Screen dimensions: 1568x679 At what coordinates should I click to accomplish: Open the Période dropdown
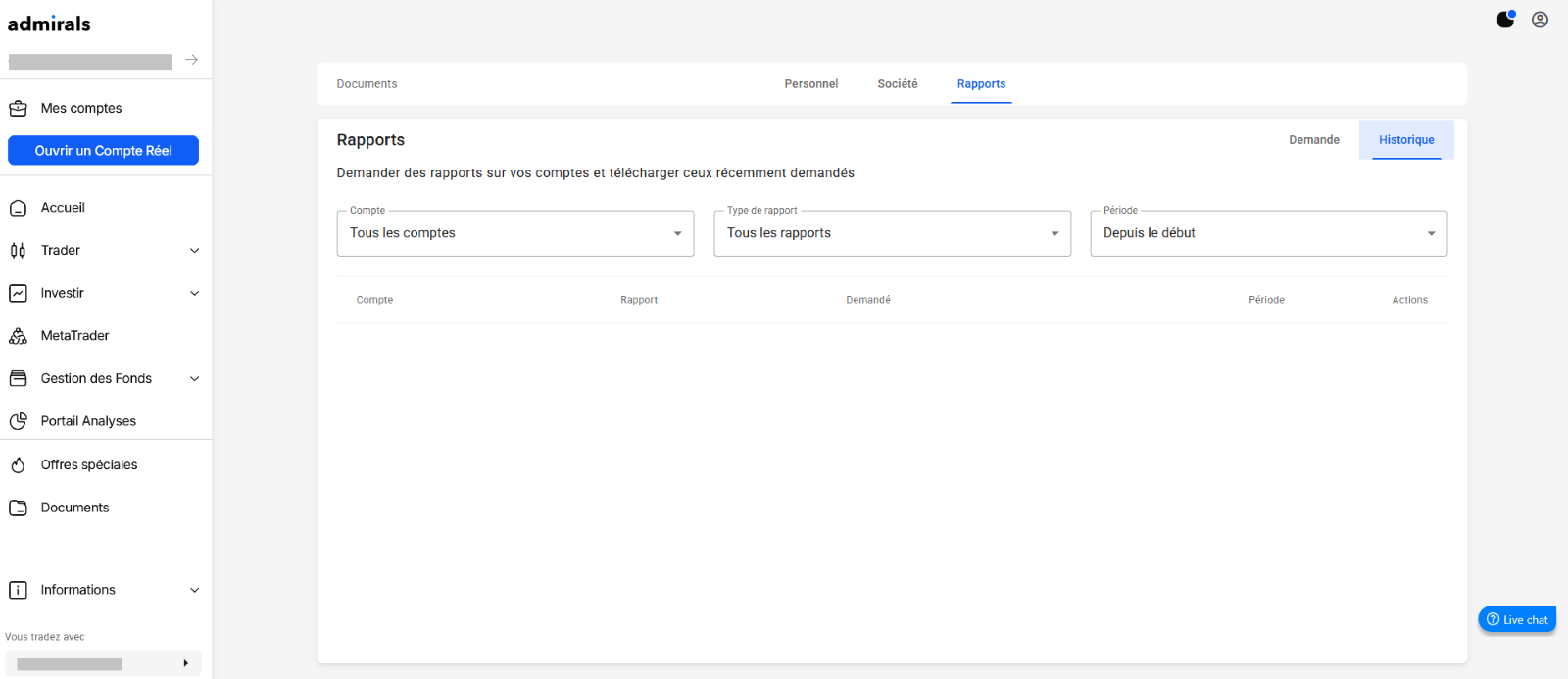1268,233
